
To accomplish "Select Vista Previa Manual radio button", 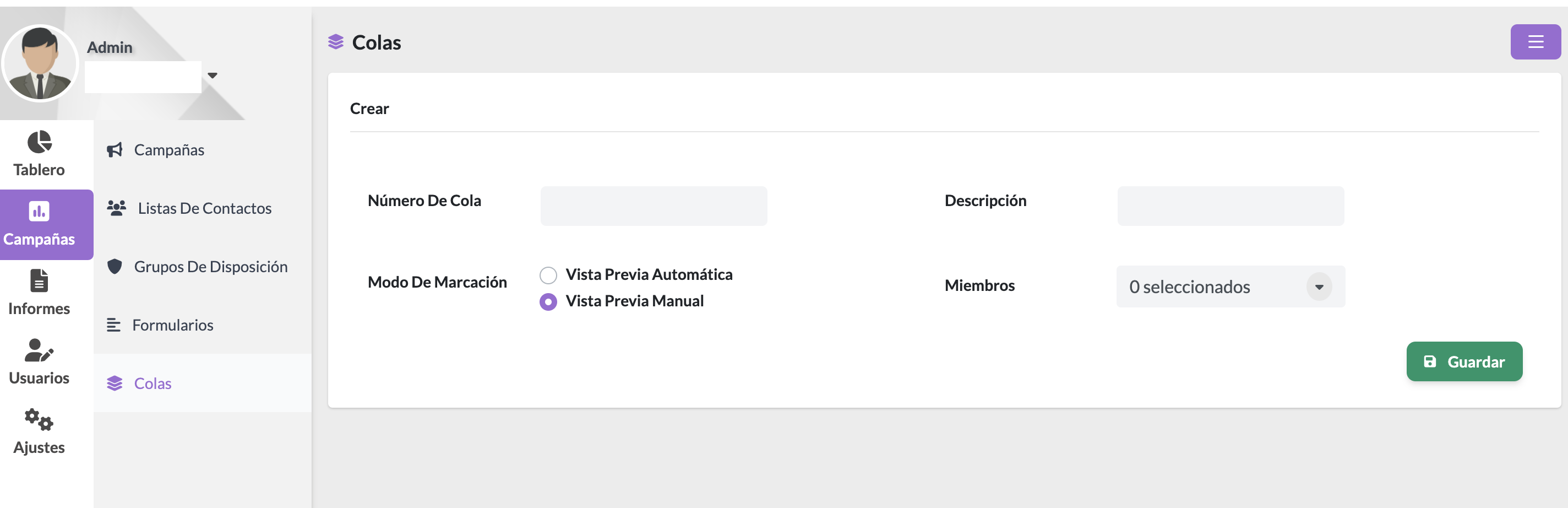I will pyautogui.click(x=548, y=302).
